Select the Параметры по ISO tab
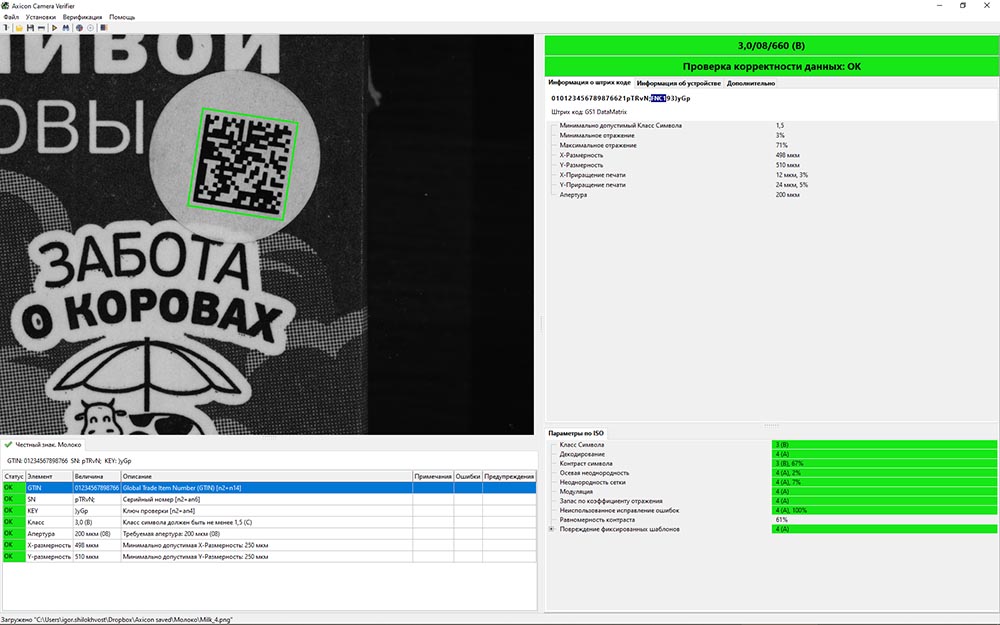The width and height of the screenshot is (1000, 625). (x=576, y=433)
